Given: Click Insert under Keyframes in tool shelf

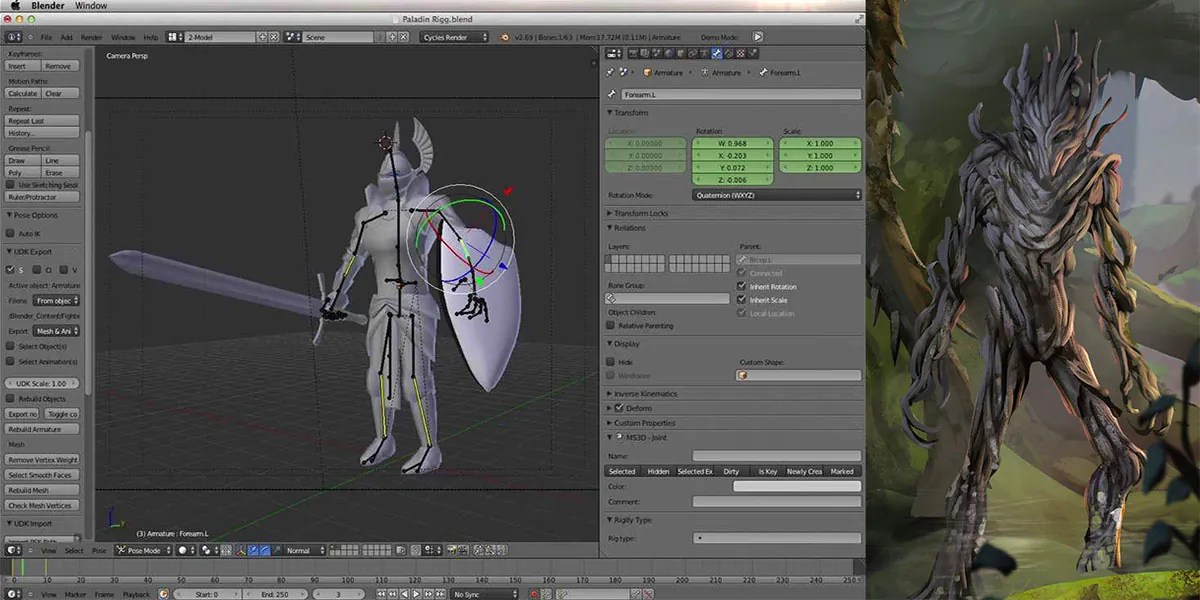Looking at the screenshot, I should tap(24, 66).
